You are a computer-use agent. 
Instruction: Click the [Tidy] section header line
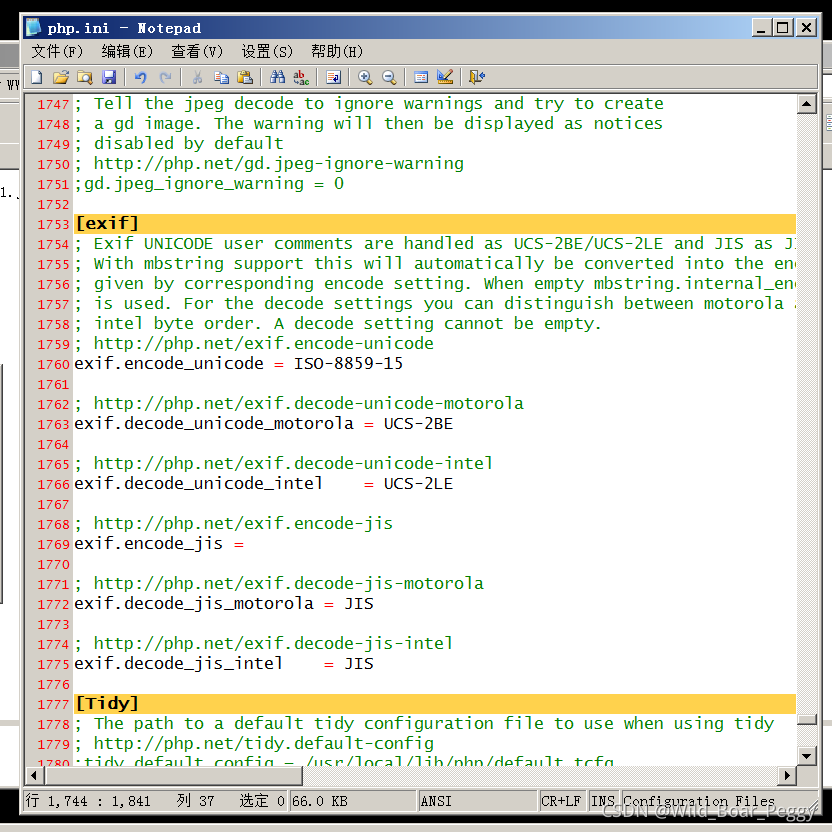[x=435, y=704]
